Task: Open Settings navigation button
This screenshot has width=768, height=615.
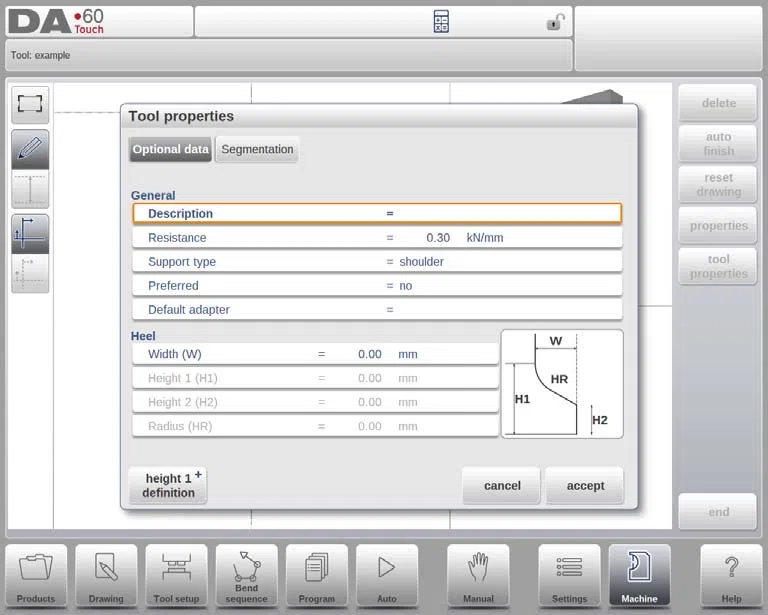Action: click(x=569, y=576)
